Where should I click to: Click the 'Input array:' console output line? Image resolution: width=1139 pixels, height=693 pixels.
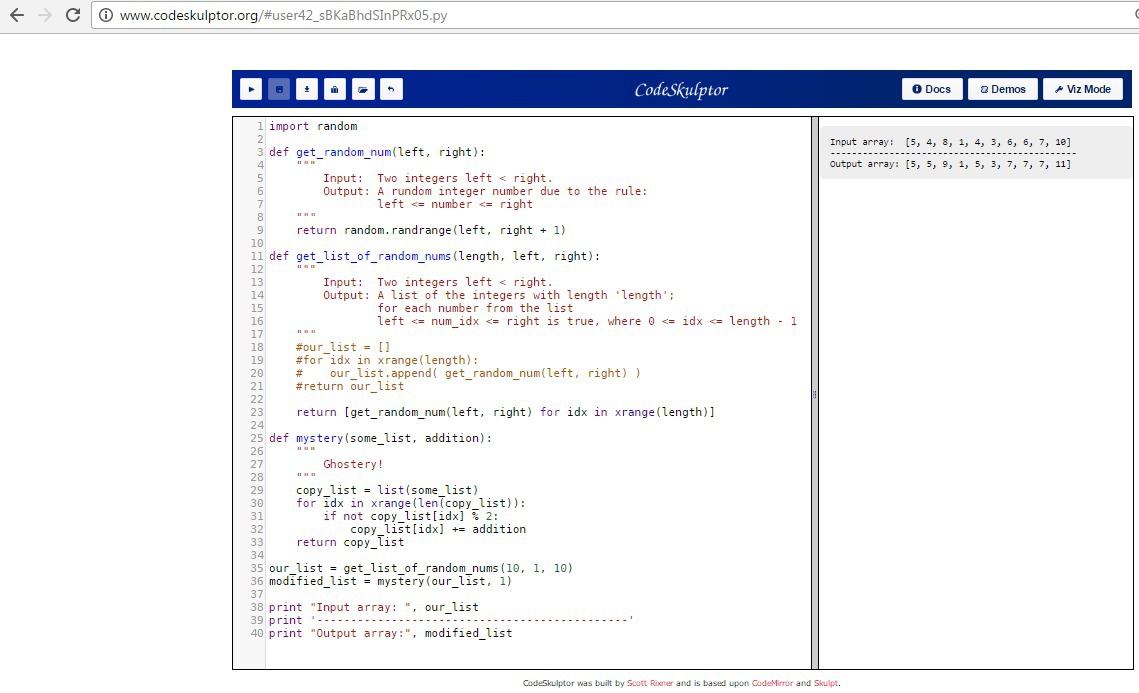pos(950,142)
